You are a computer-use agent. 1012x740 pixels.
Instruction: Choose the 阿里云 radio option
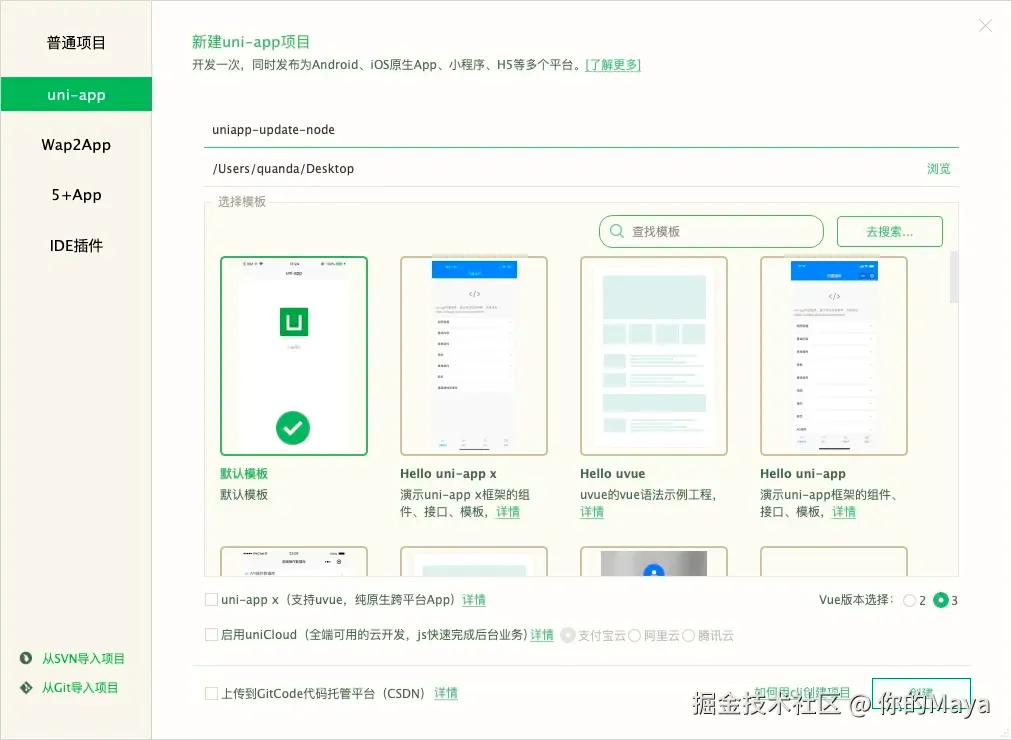pyautogui.click(x=634, y=635)
